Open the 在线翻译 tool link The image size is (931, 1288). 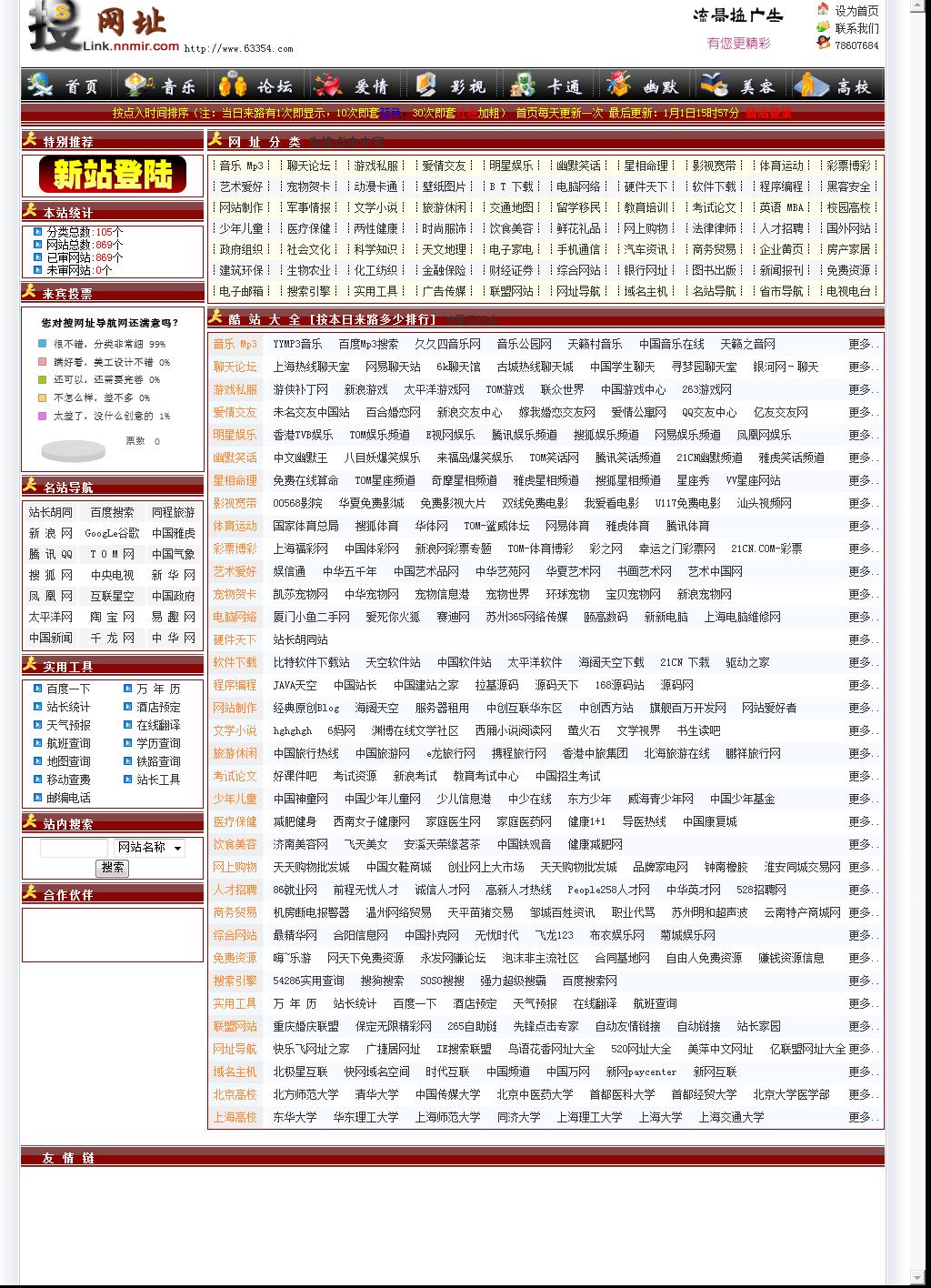[158, 725]
